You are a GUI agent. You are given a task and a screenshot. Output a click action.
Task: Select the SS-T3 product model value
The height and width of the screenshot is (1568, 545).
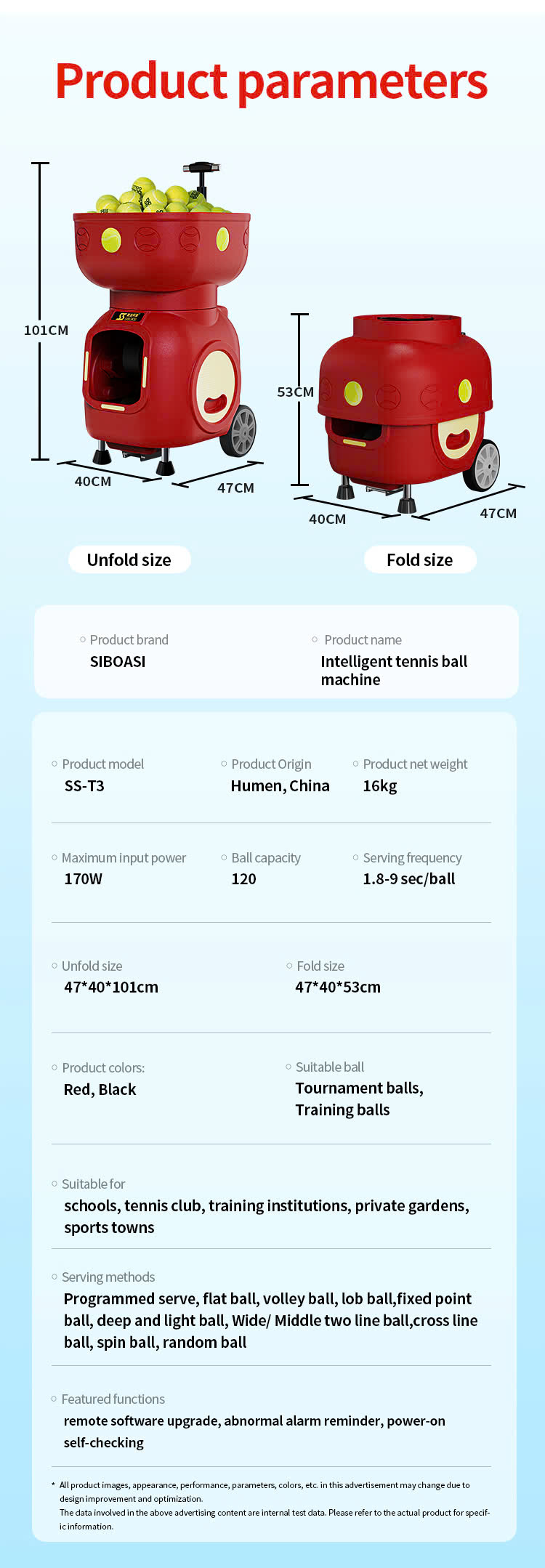pos(84,785)
